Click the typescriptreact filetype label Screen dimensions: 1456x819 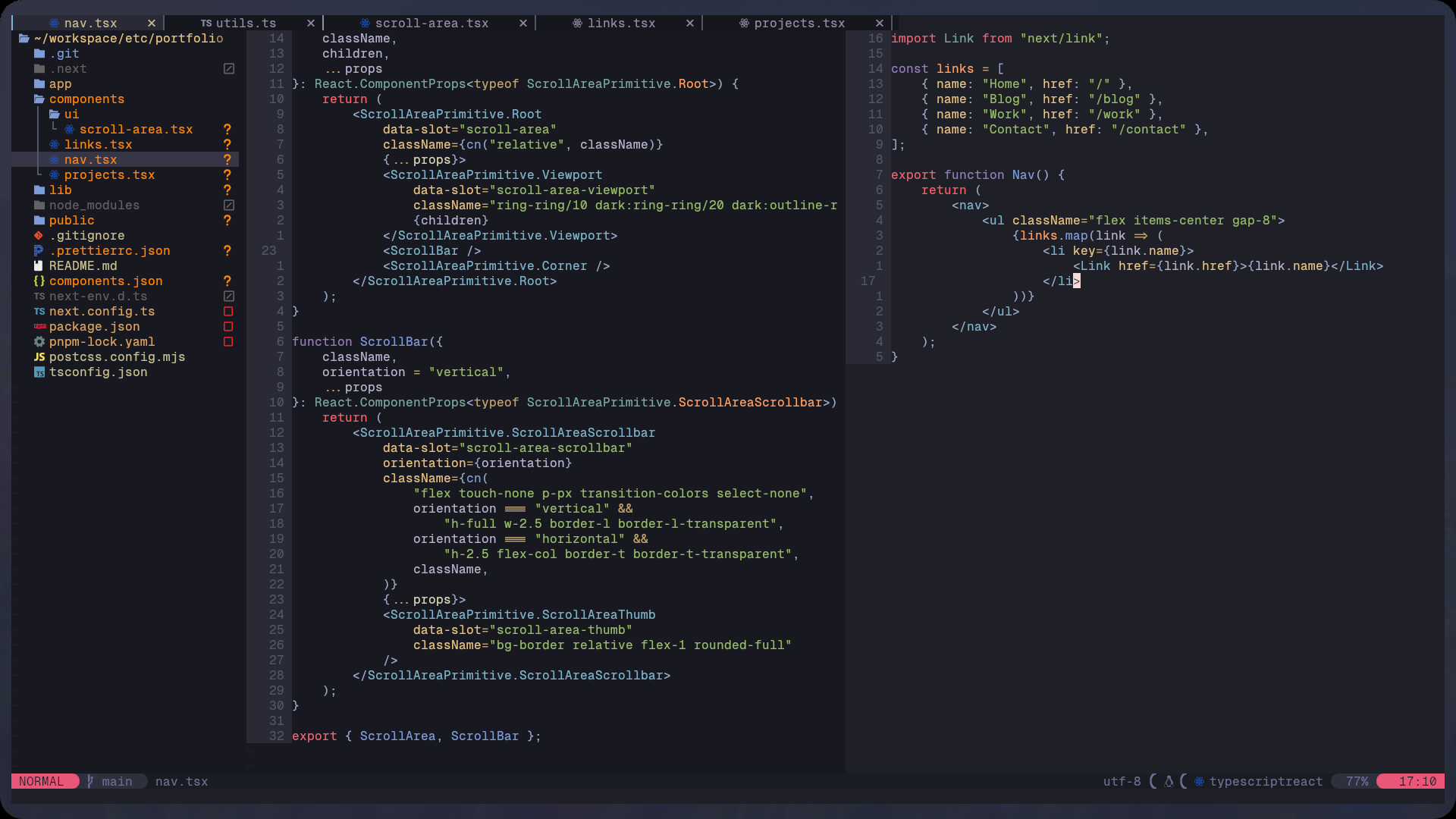(x=1266, y=782)
